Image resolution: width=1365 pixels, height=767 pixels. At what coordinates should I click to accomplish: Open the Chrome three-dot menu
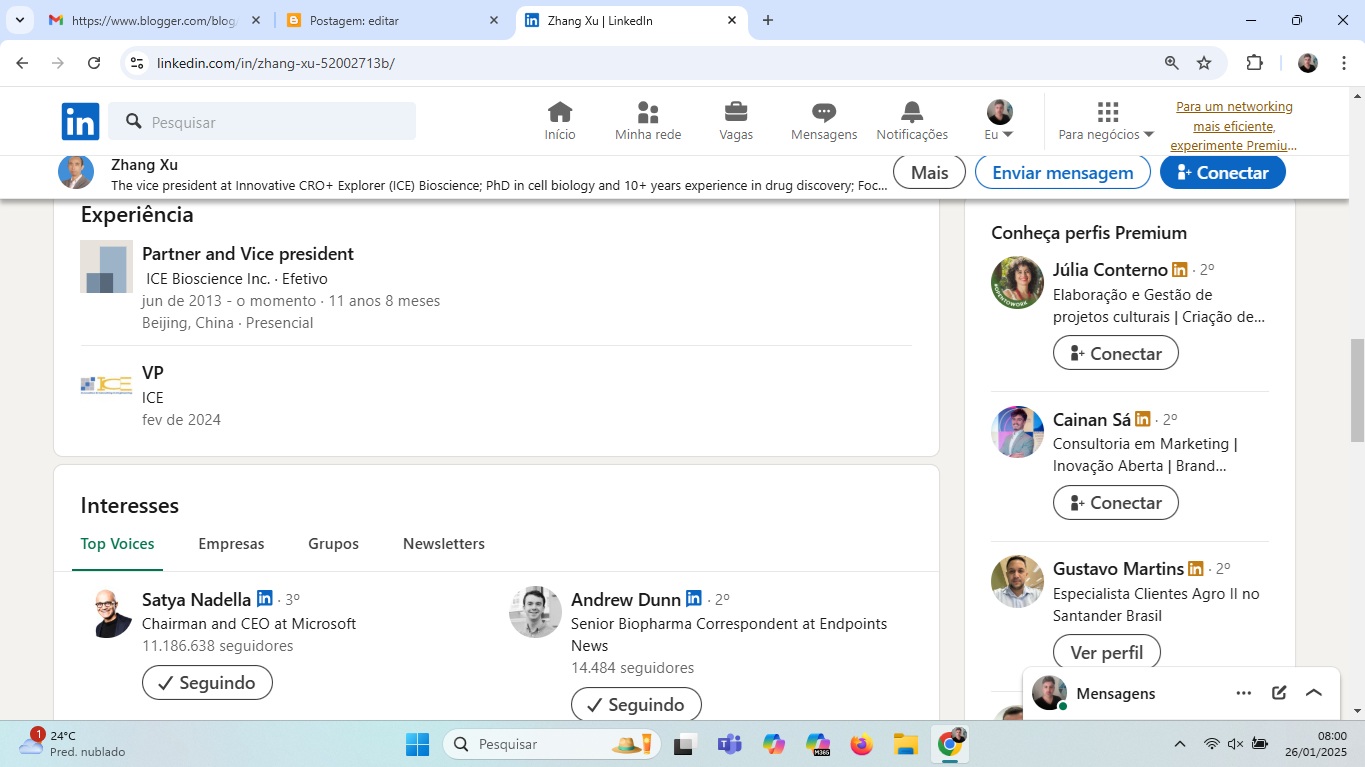click(x=1342, y=63)
